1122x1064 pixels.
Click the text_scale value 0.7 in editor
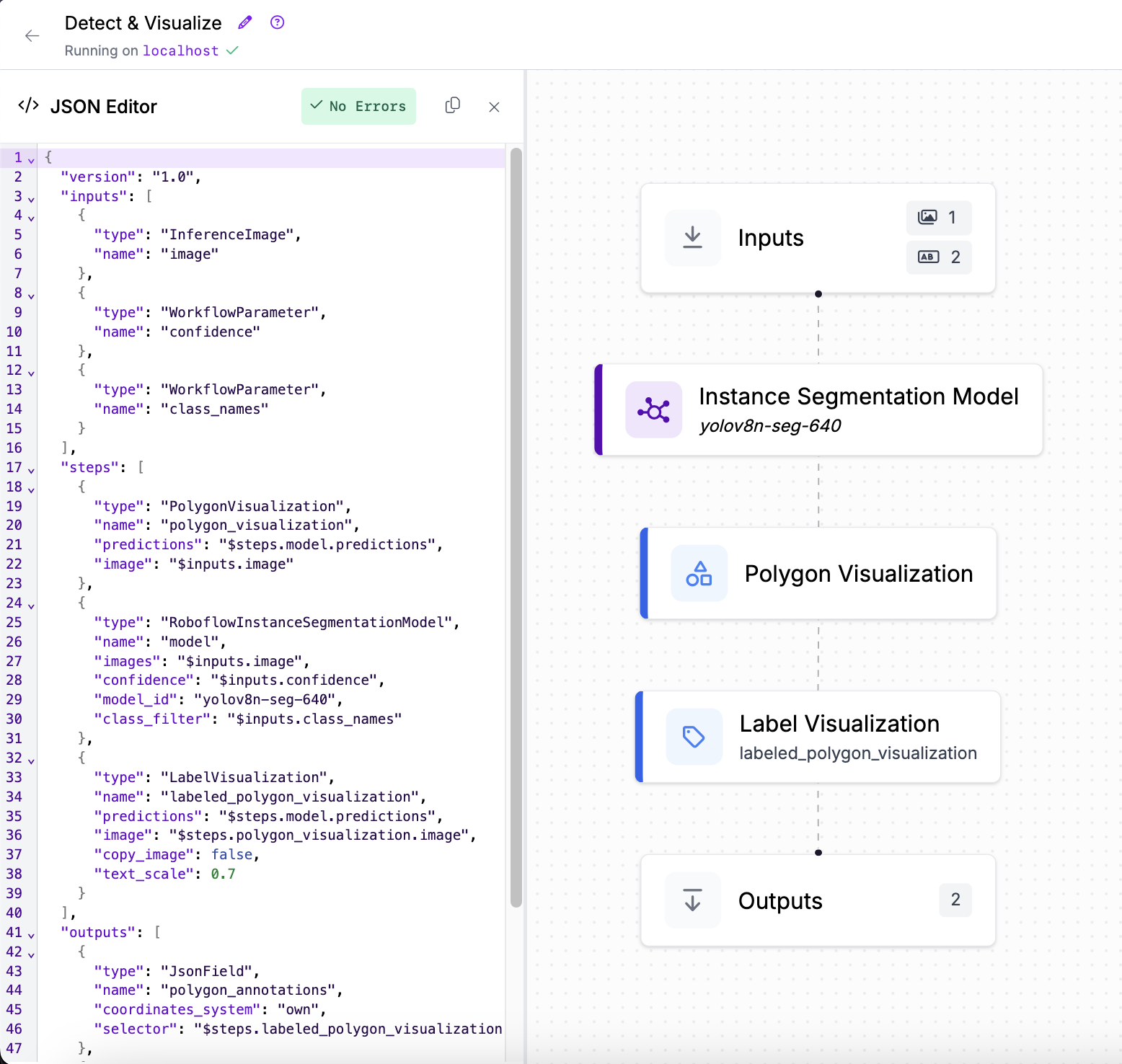(x=223, y=874)
